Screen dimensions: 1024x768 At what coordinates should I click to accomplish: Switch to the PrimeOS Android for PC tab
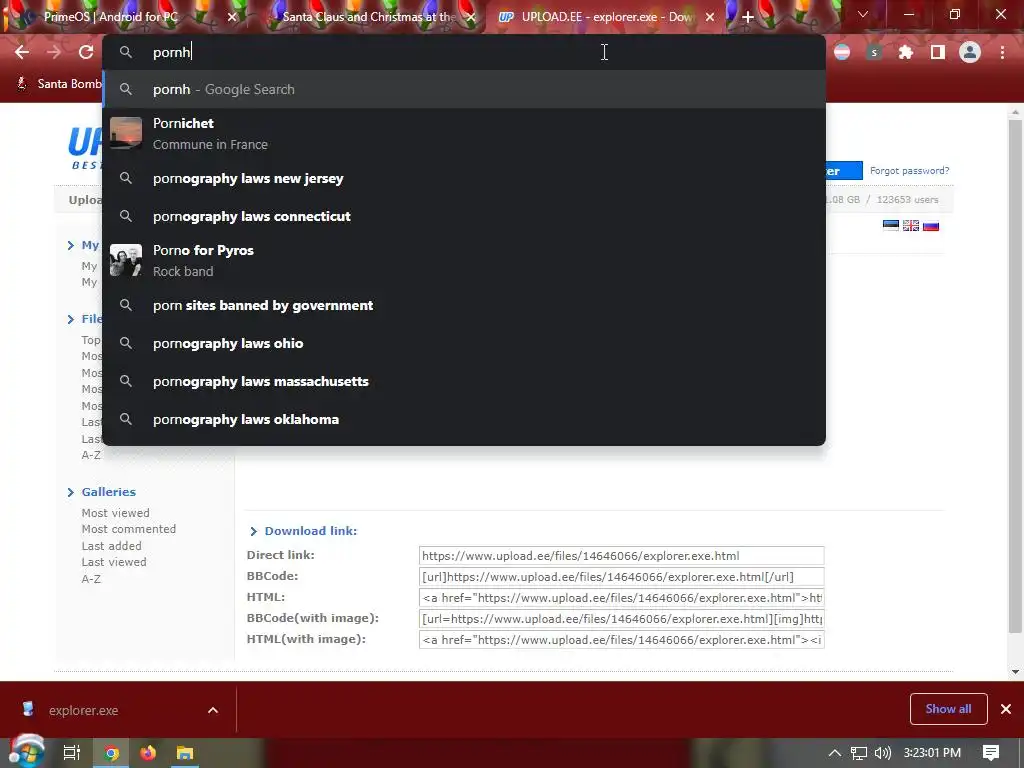110,17
